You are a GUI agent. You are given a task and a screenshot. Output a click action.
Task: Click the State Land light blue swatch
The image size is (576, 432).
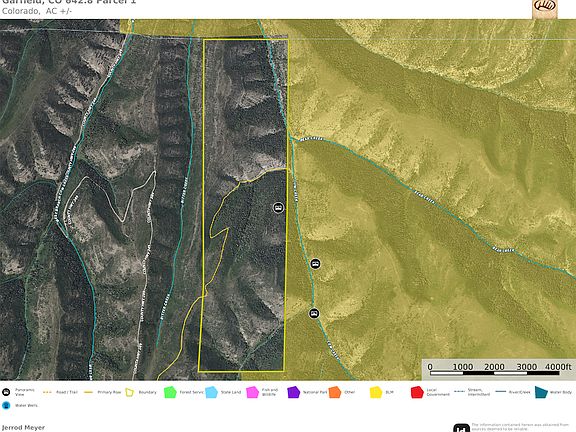tap(211, 392)
